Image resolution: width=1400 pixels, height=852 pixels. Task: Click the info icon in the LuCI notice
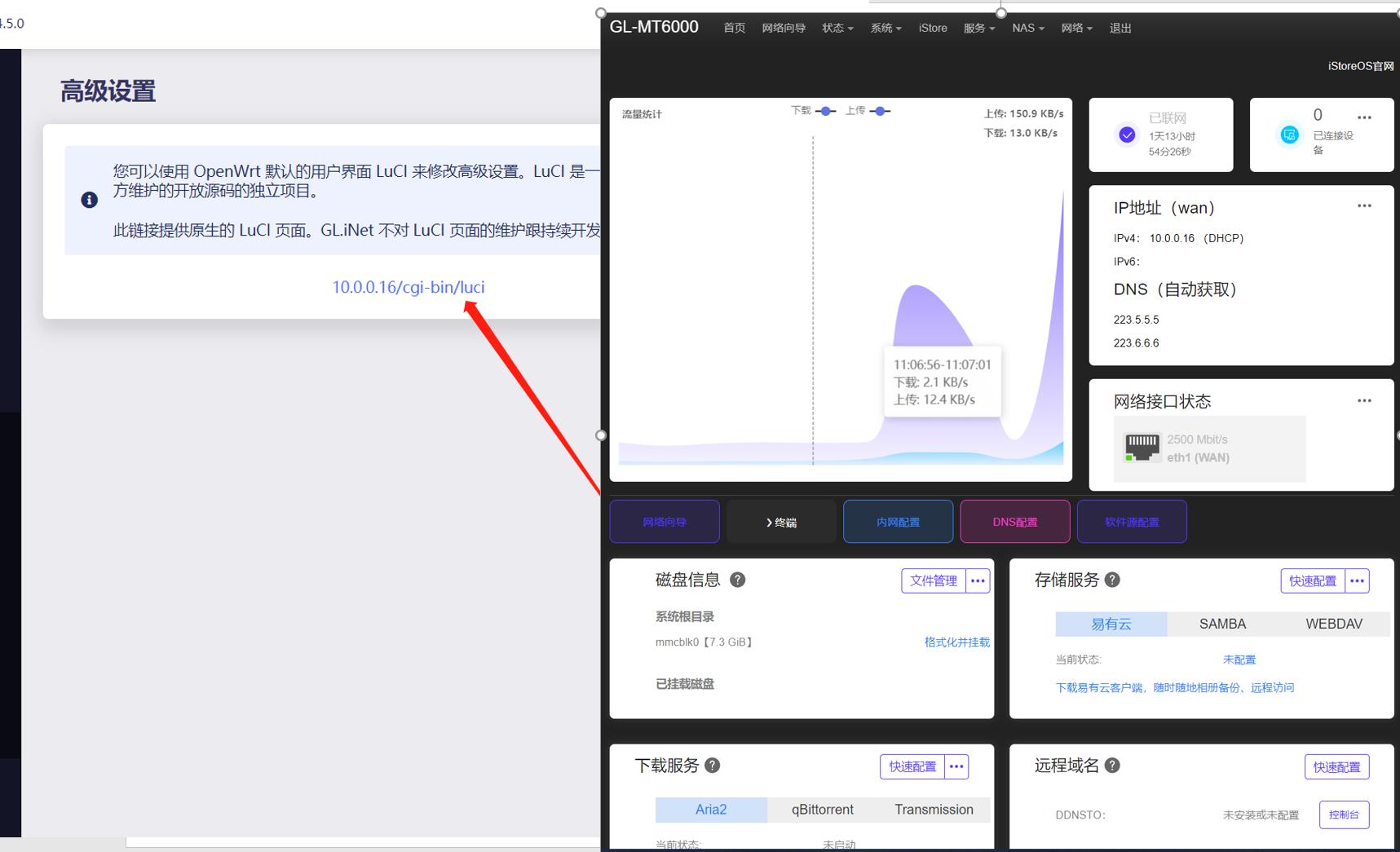pyautogui.click(x=90, y=199)
